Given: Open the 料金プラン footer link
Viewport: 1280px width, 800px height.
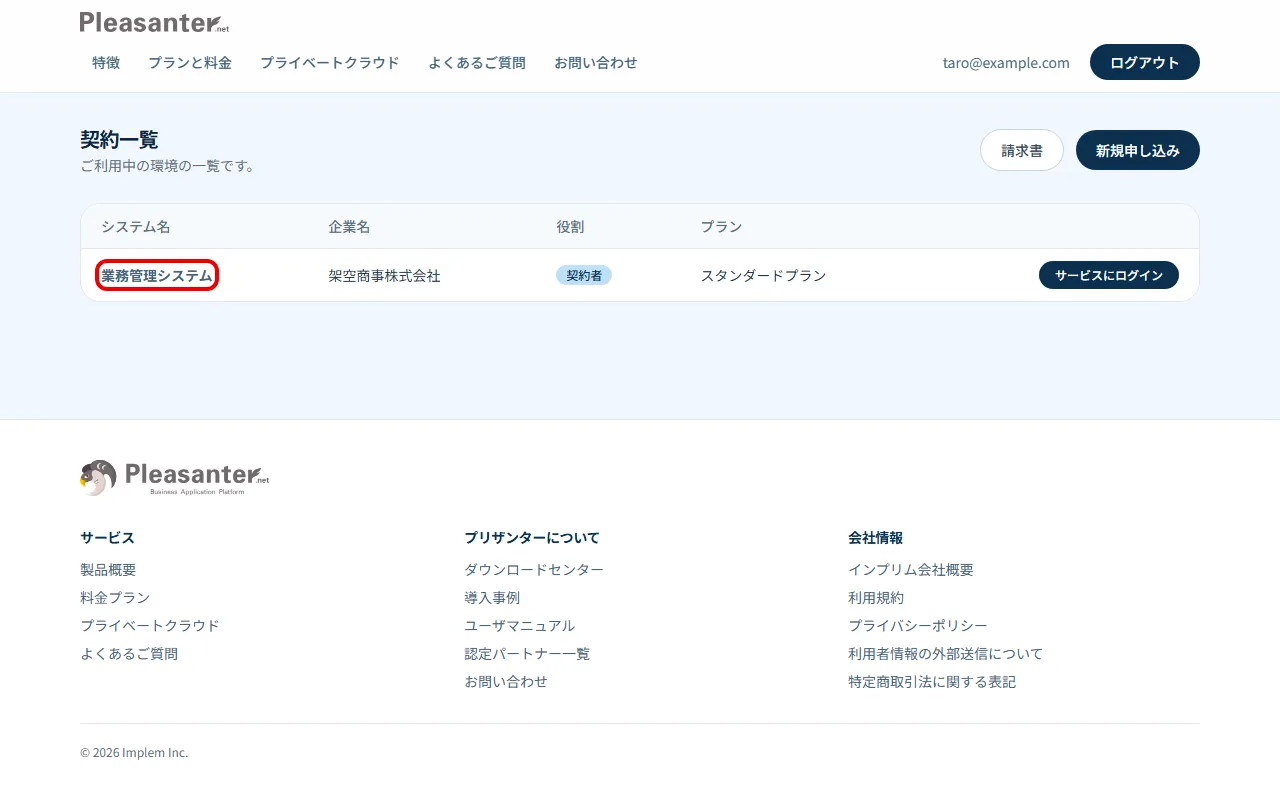Looking at the screenshot, I should (115, 598).
